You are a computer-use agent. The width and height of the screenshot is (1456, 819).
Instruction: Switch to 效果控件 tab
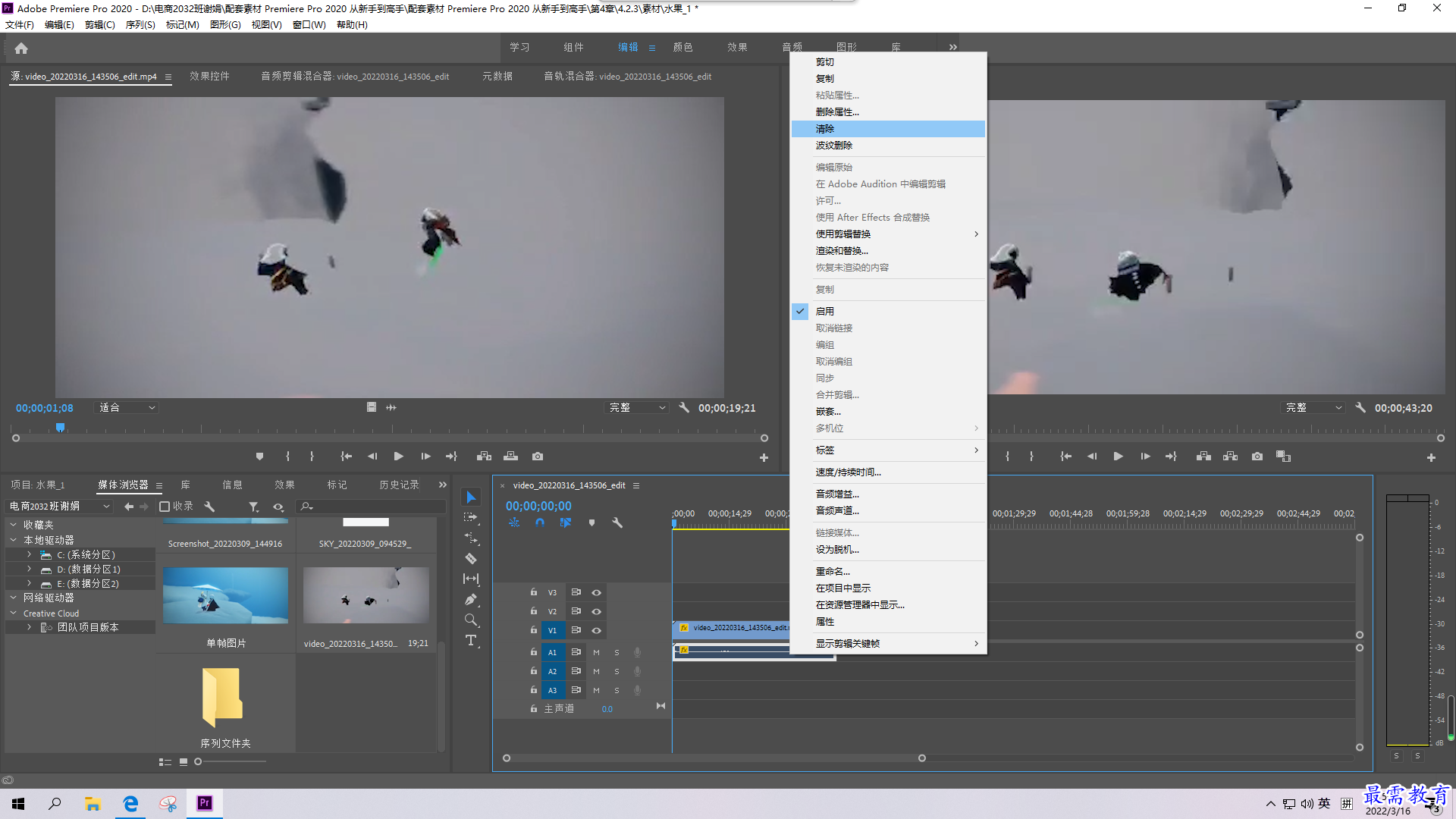point(209,77)
